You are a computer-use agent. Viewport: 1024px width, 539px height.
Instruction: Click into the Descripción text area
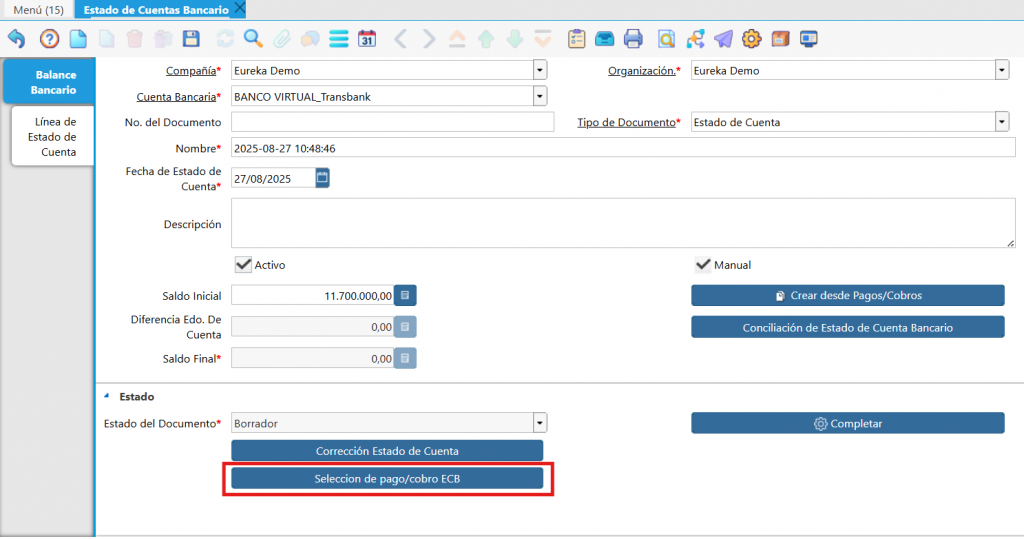(x=622, y=223)
